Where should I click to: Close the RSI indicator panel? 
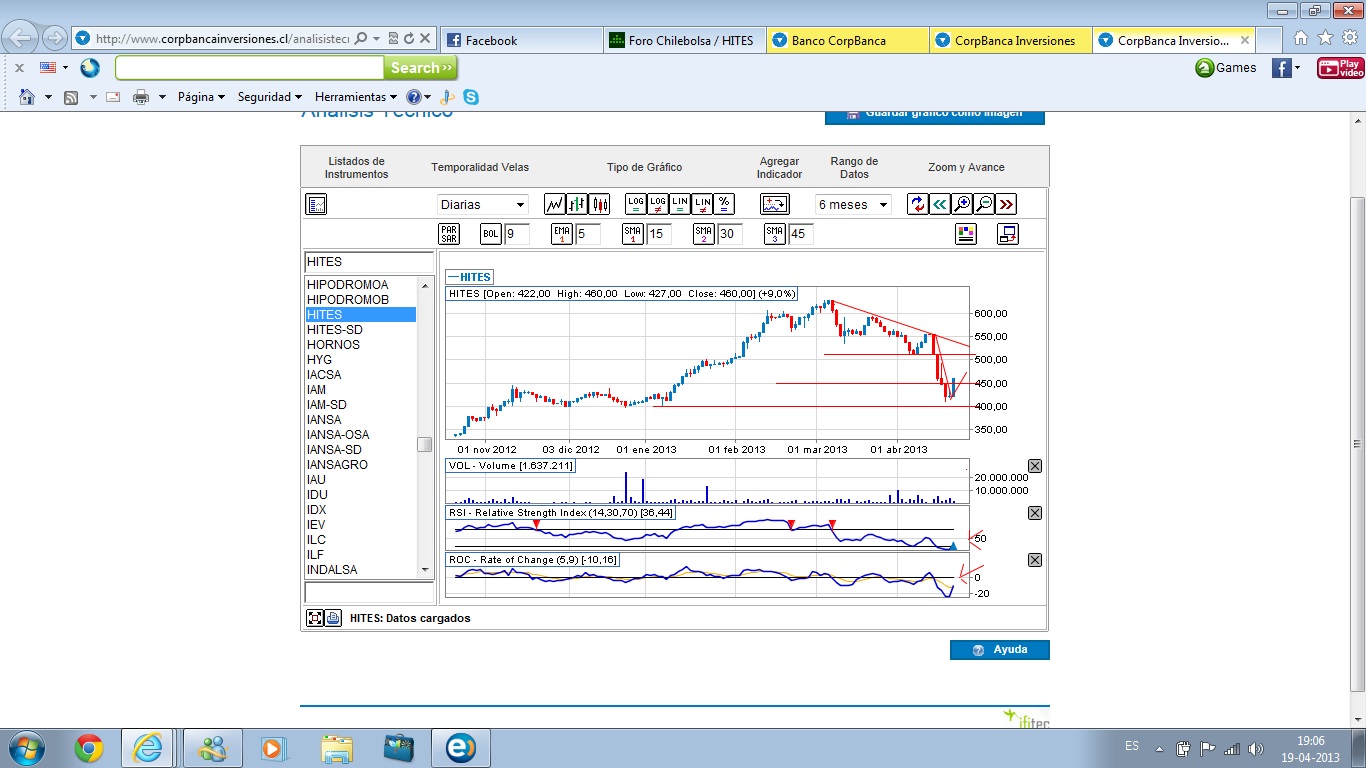[1035, 513]
